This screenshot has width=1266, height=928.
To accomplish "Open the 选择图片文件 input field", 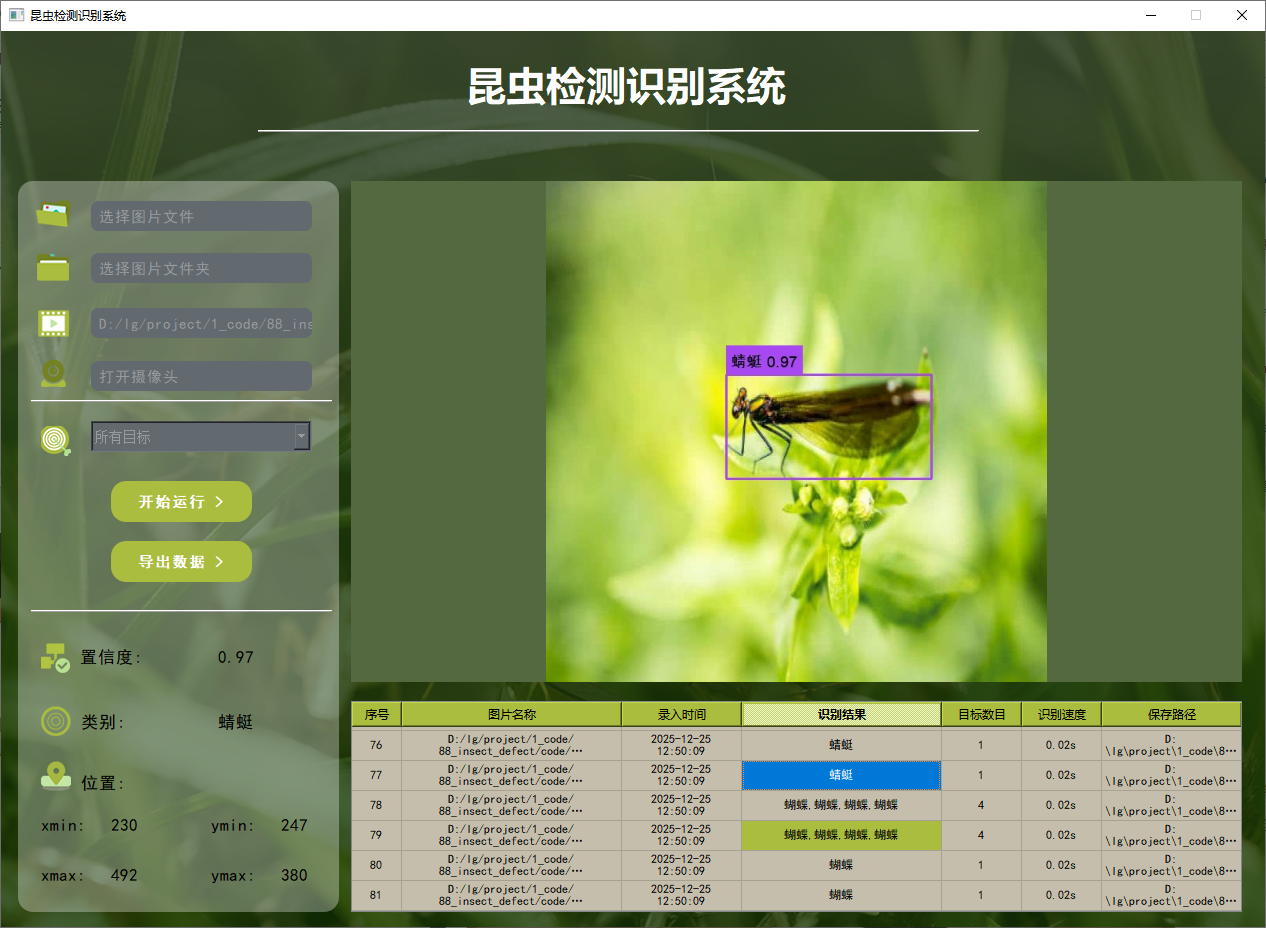I will 201,216.
